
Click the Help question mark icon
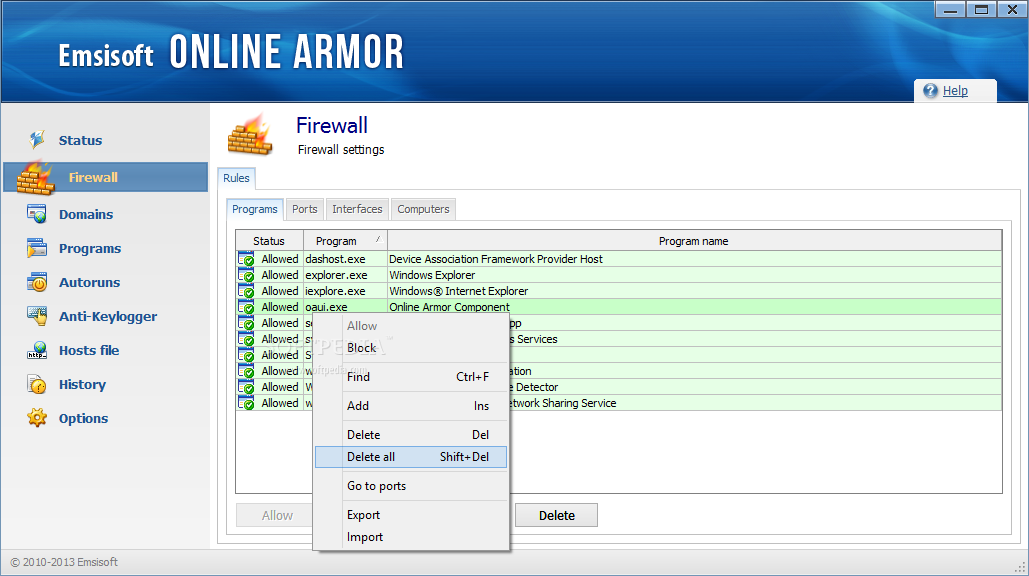click(930, 91)
